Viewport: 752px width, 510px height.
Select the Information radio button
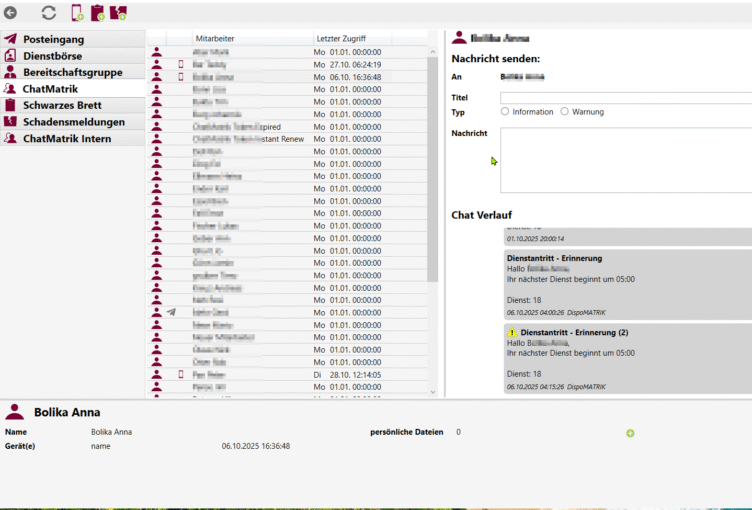[x=505, y=112]
